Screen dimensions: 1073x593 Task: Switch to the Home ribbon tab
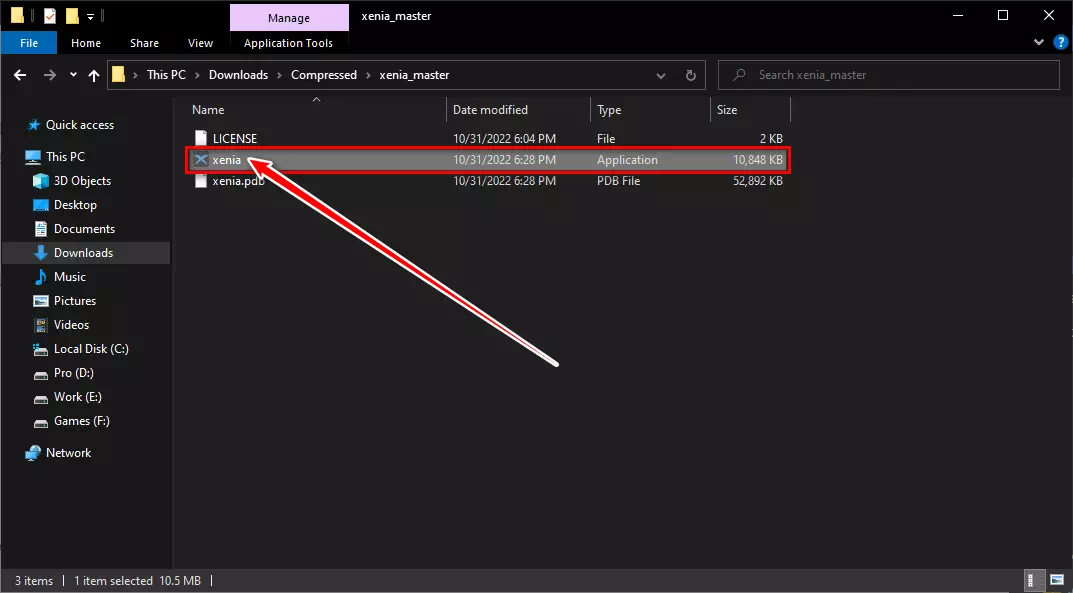(86, 42)
